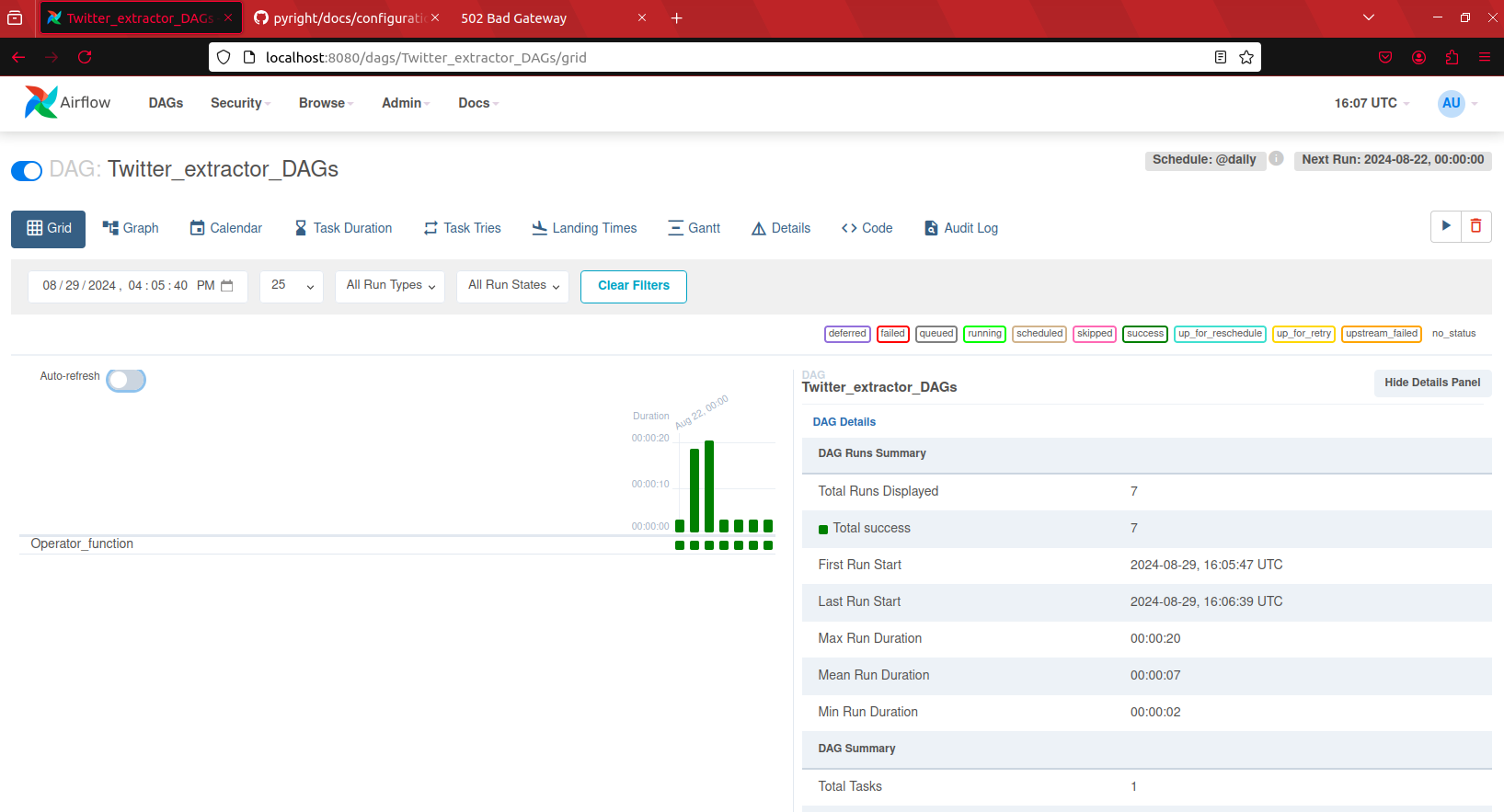1504x812 pixels.
Task: Open the Docs menu dropdown
Action: (x=478, y=103)
